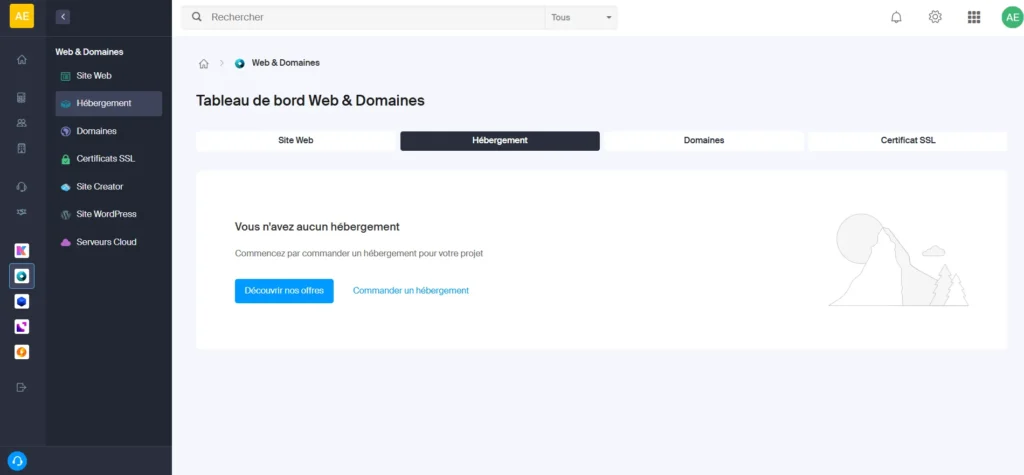Click the Rechercher search field
Image resolution: width=1024 pixels, height=475 pixels.
(370, 17)
